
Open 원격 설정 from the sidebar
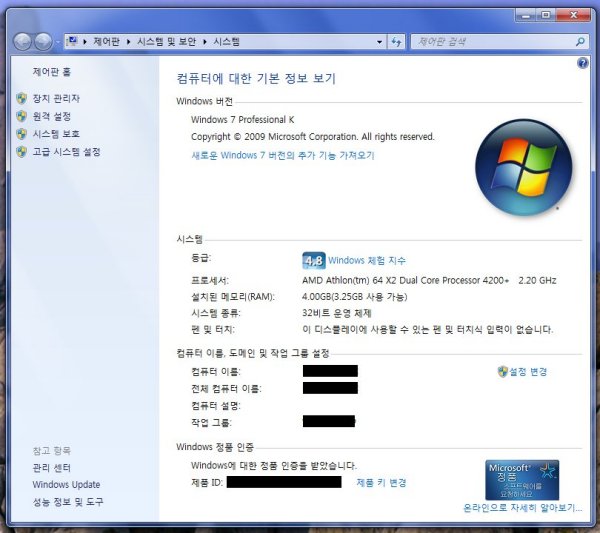pyautogui.click(x=52, y=116)
